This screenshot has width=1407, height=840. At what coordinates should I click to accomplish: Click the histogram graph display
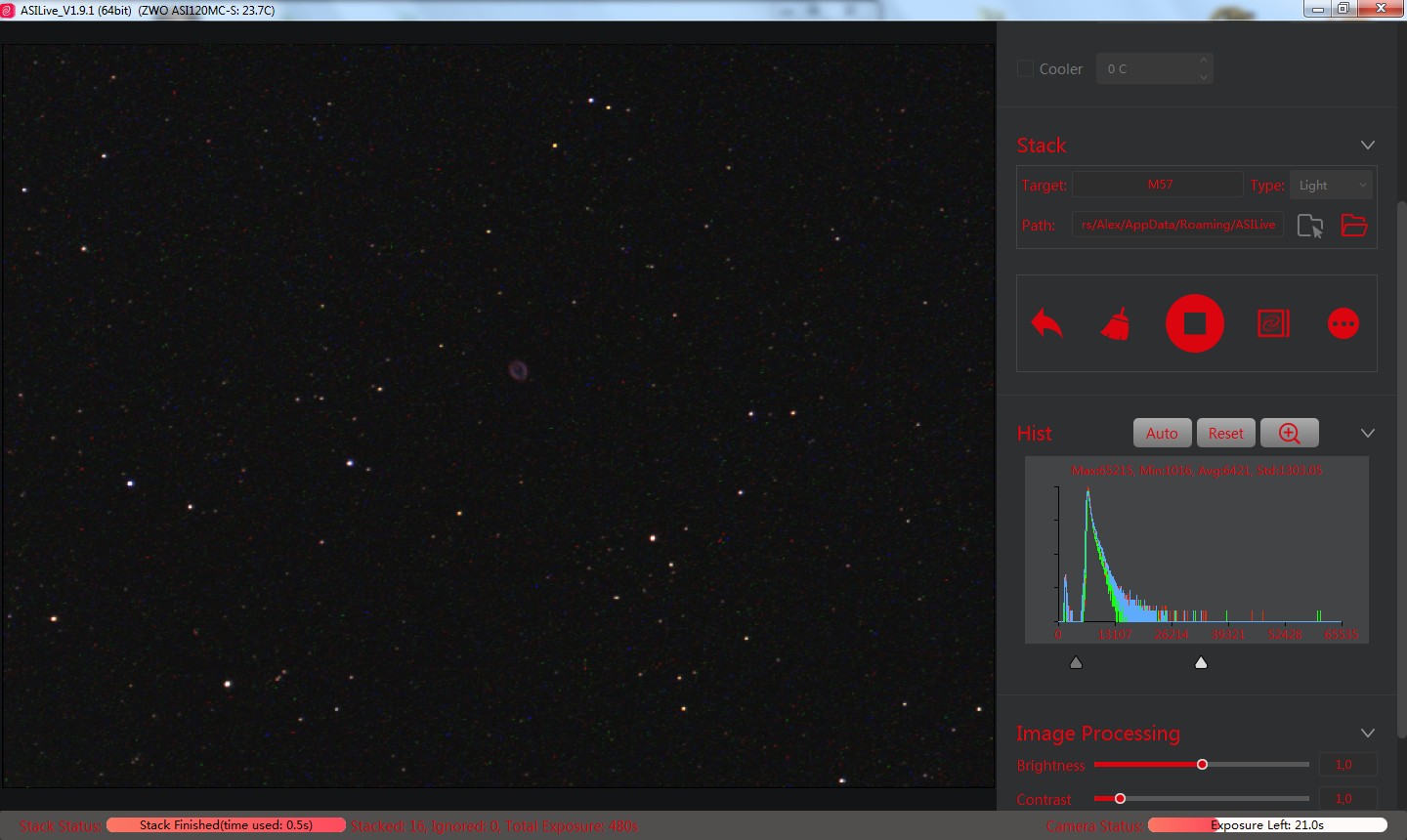[x=1197, y=550]
